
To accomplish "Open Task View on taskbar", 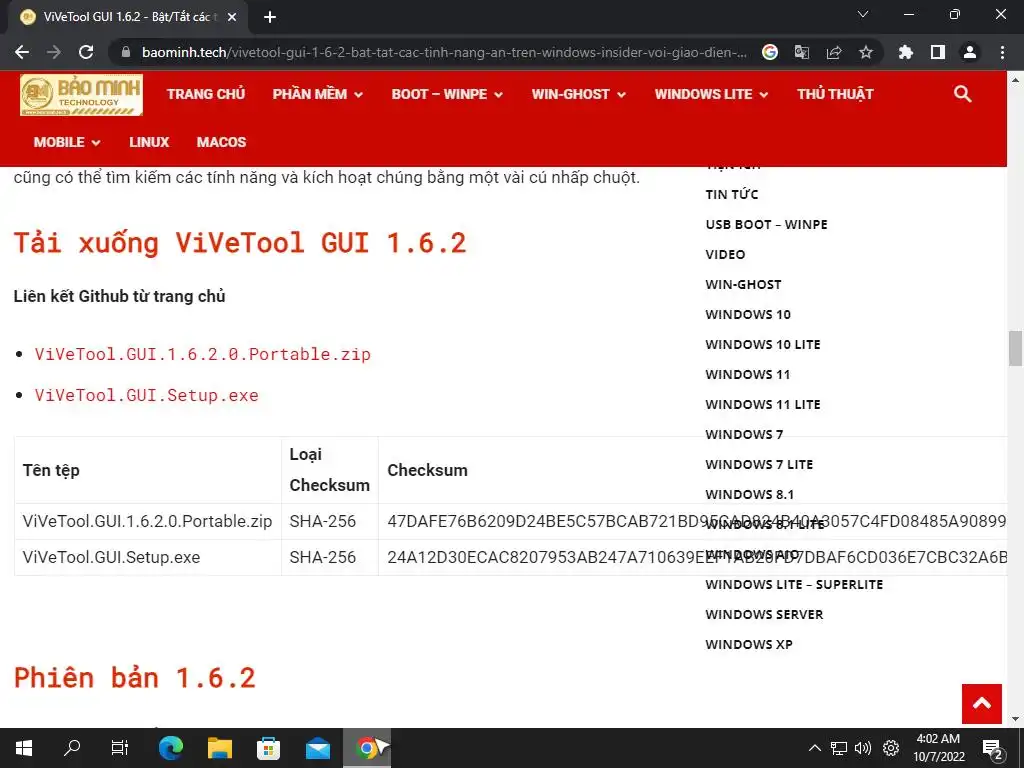I will click(120, 748).
